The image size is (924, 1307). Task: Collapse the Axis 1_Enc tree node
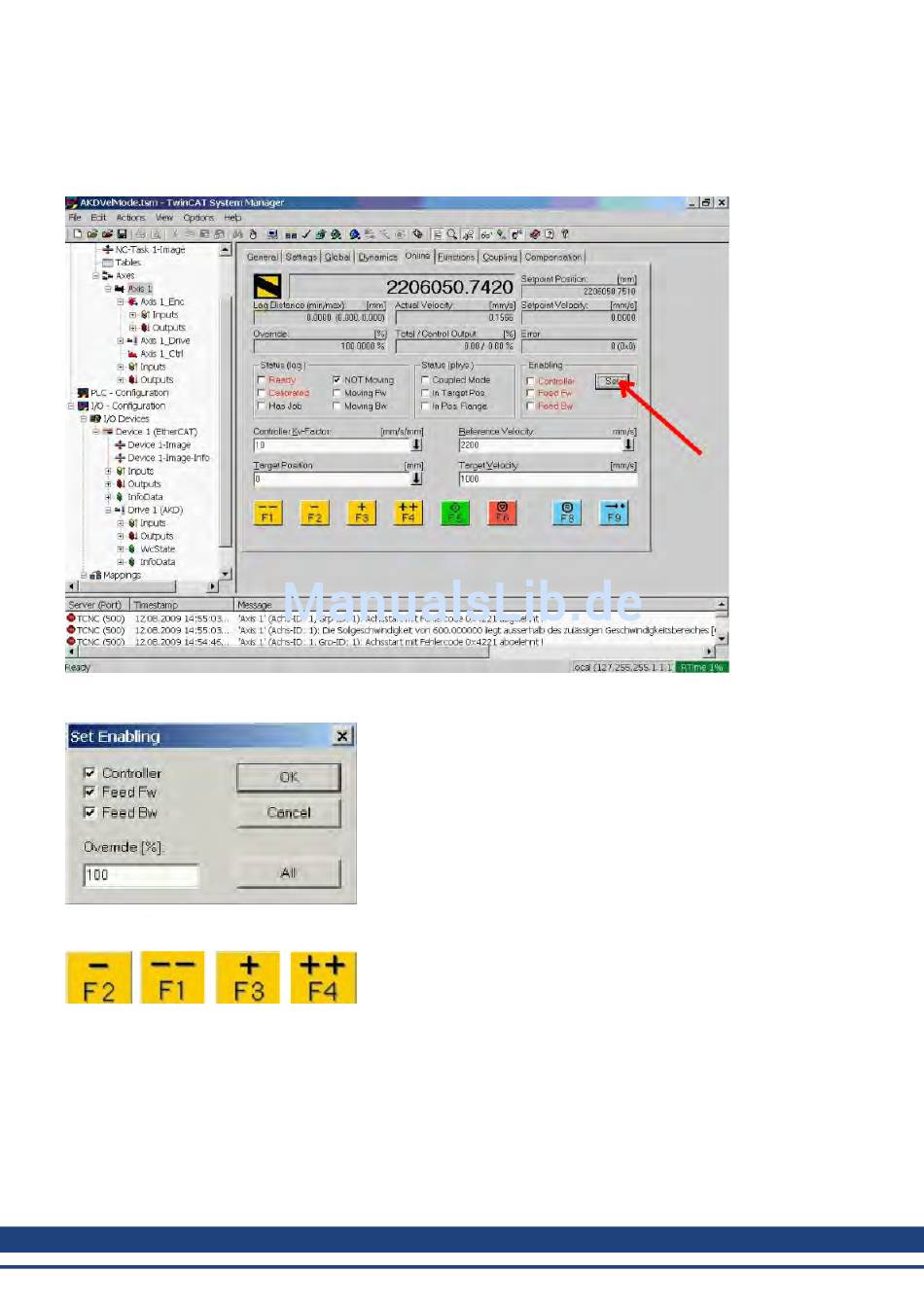coord(121,302)
